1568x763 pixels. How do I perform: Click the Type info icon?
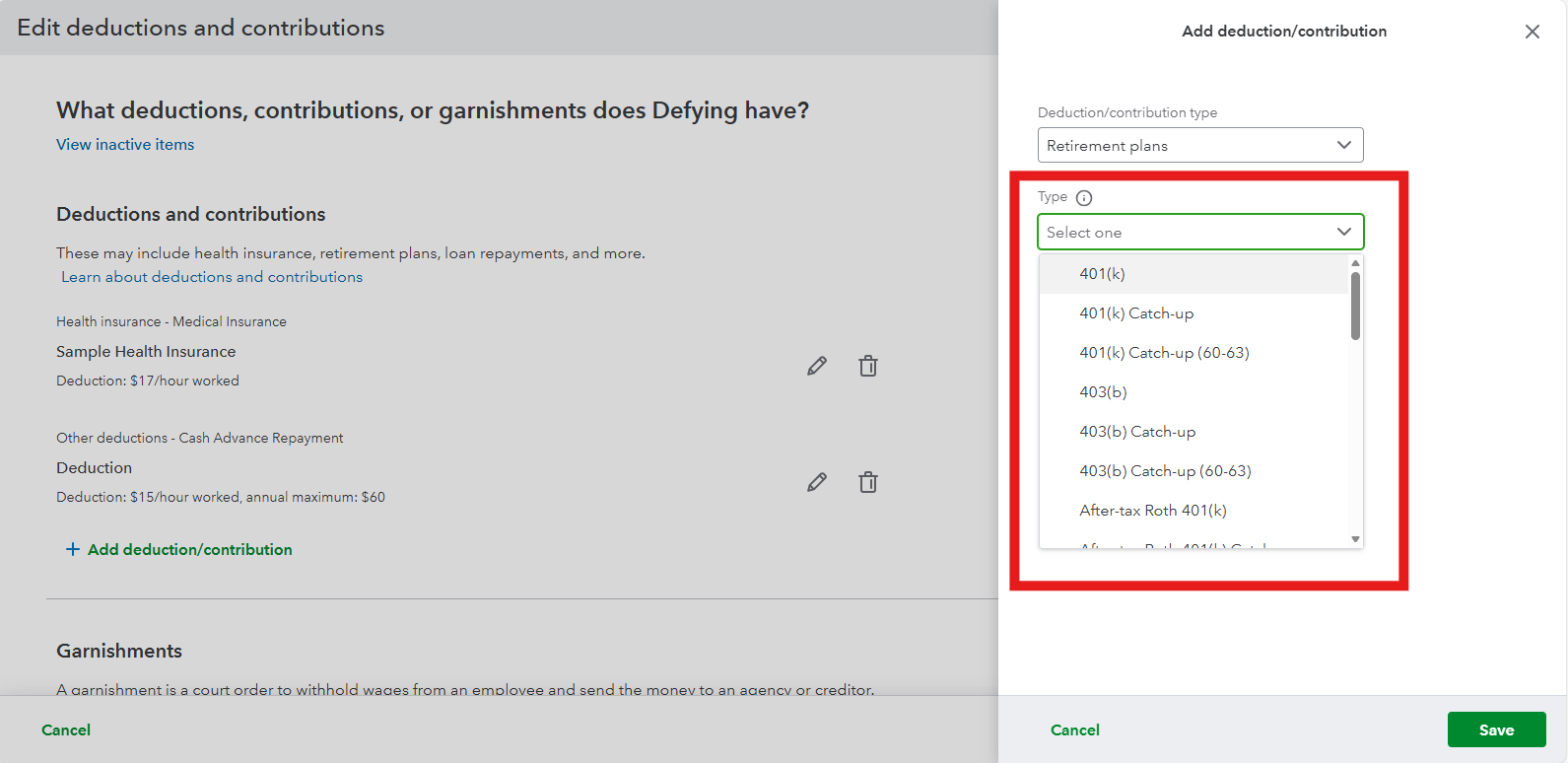coord(1084,198)
